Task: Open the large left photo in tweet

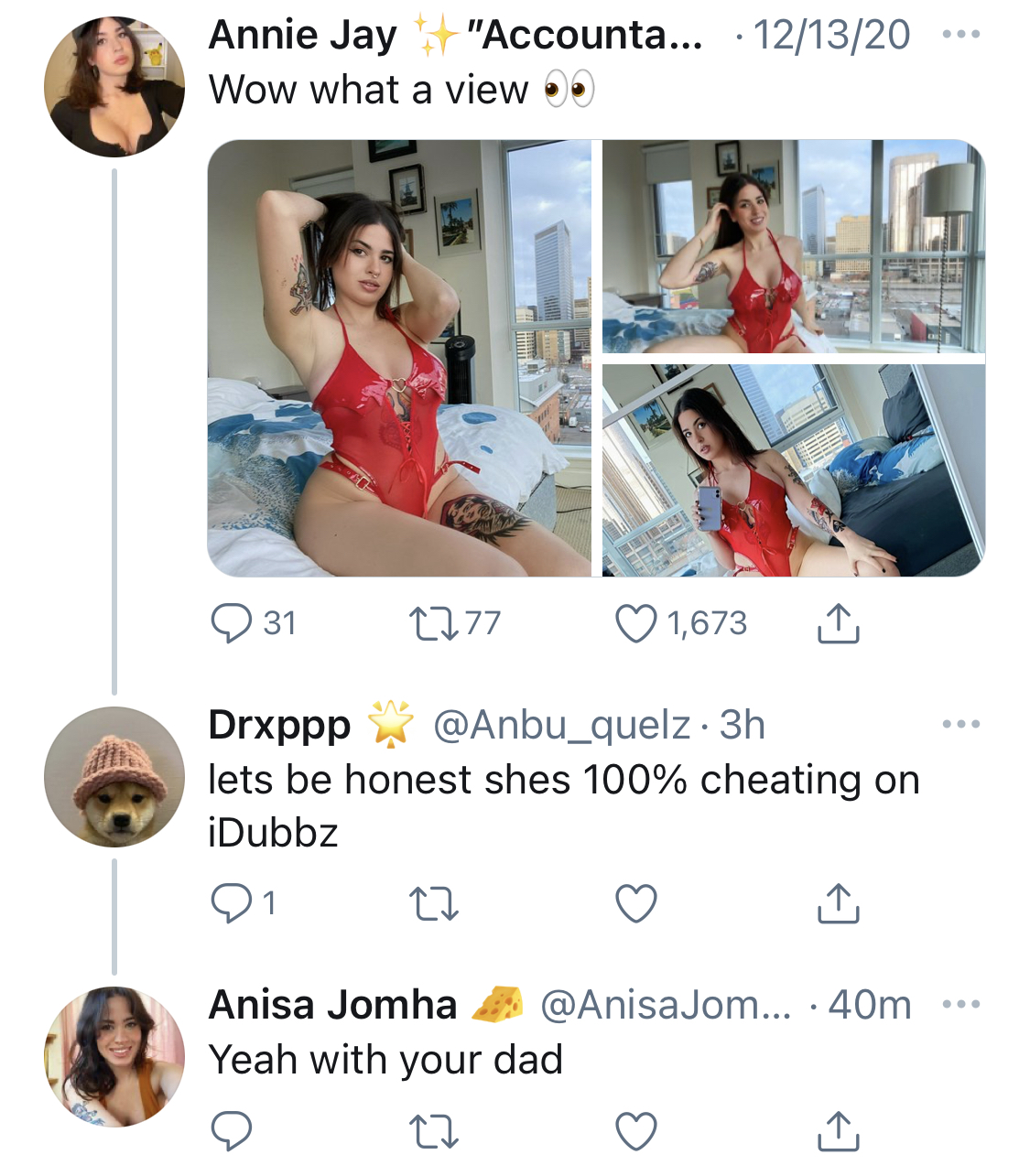Action: (x=400, y=359)
